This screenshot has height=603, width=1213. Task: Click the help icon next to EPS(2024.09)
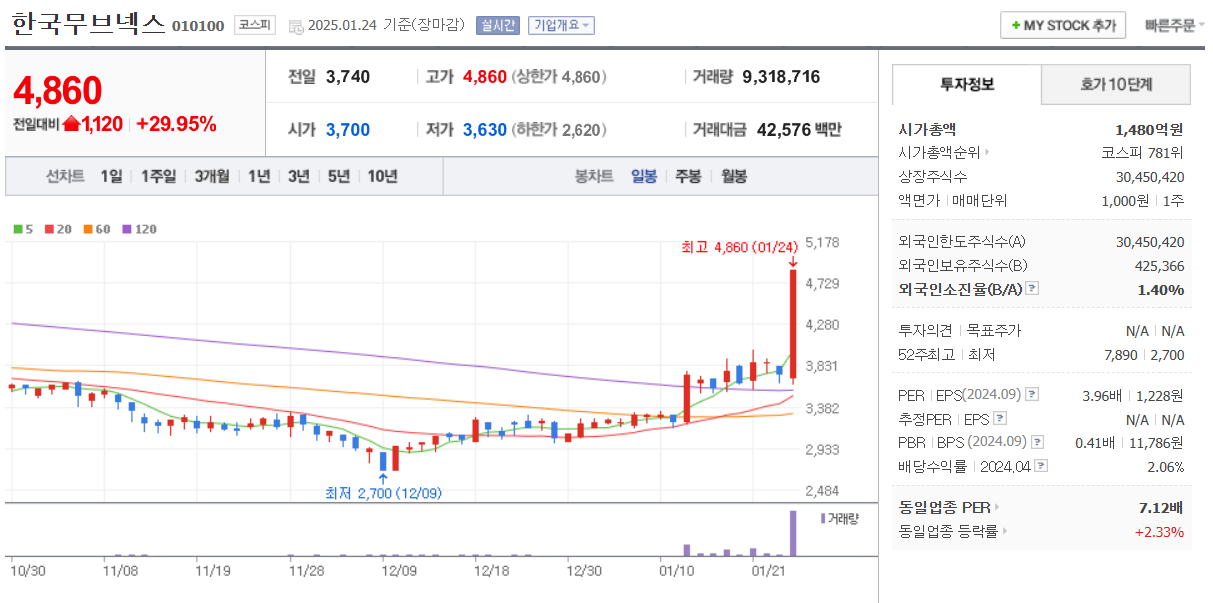point(1032,395)
